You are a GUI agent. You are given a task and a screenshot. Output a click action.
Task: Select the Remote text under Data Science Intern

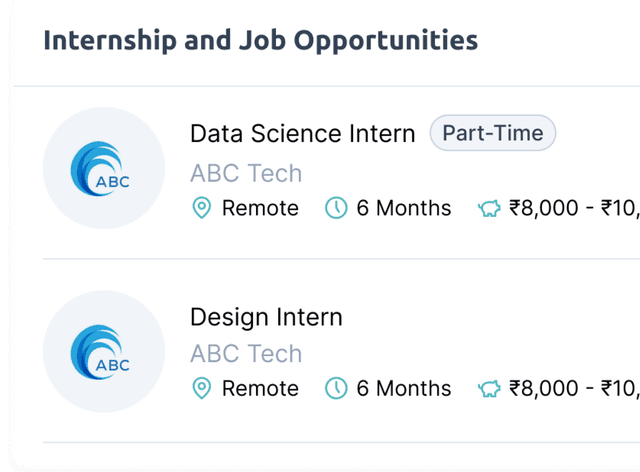[260, 208]
